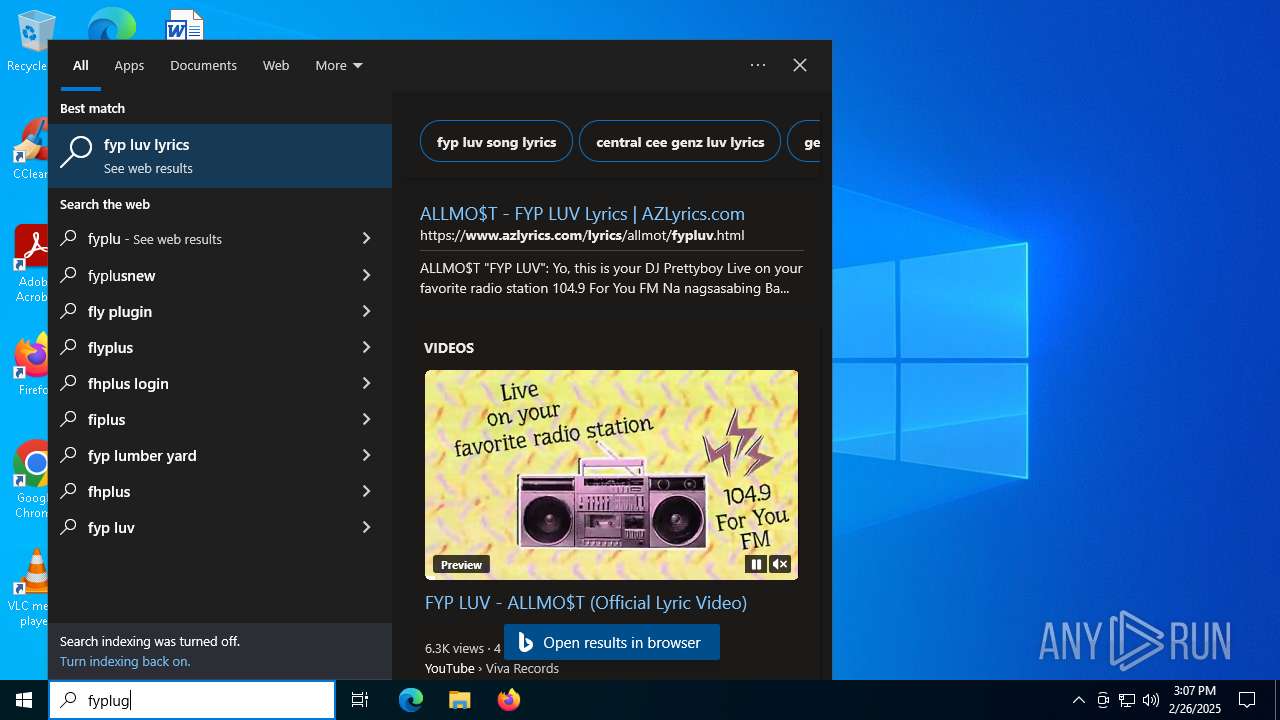Expand the fhplus login suggestion arrow
Viewport: 1280px width, 720px height.
[366, 383]
